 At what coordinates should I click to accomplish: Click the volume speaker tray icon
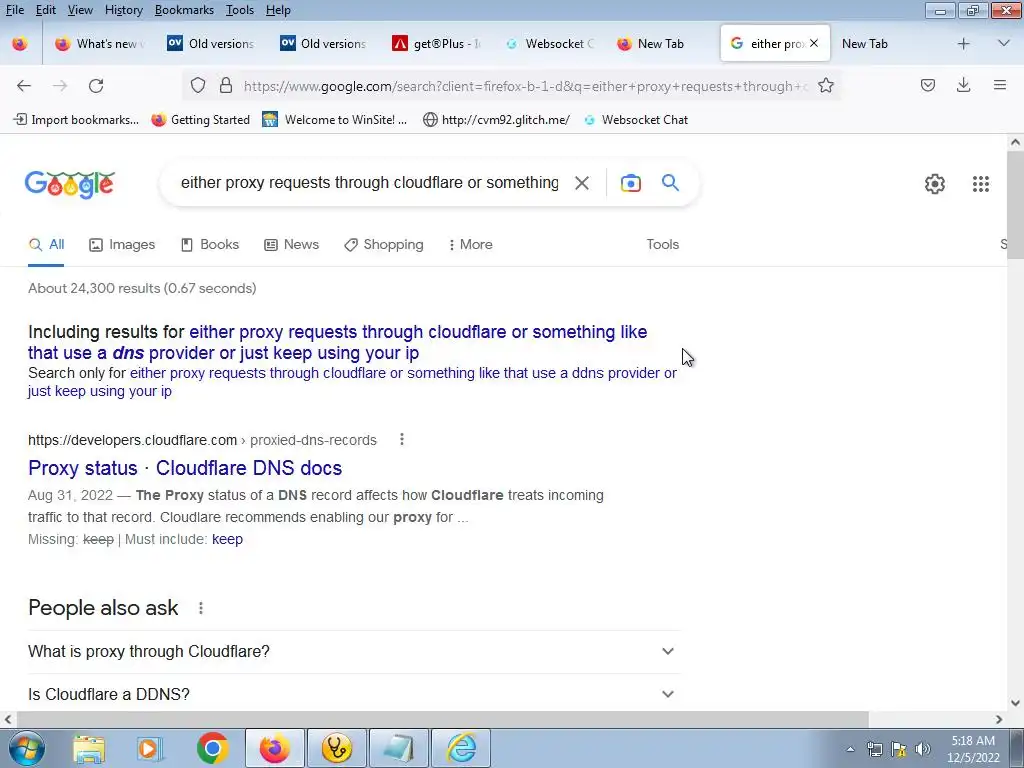(922, 749)
